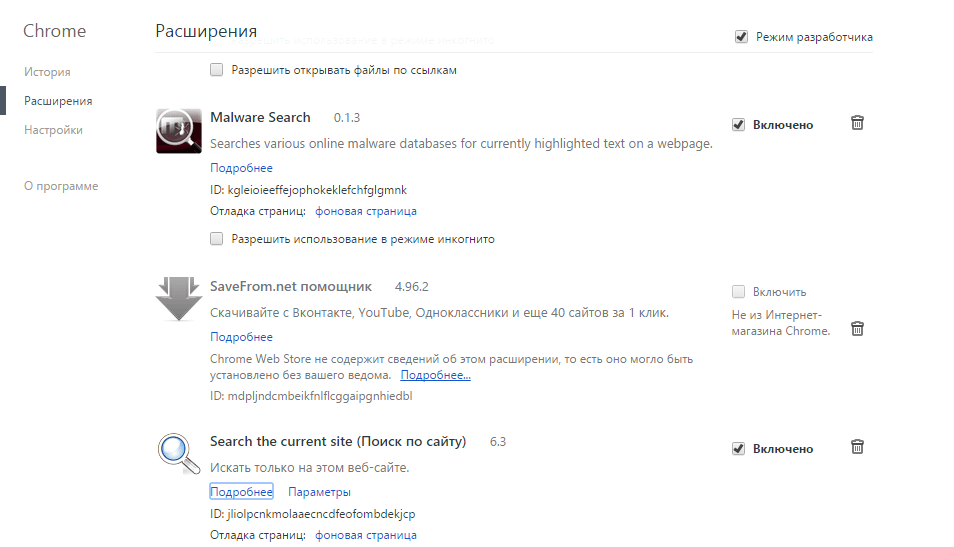The height and width of the screenshot is (547, 954).
Task: Enable opening files by links checkbox
Action: (217, 69)
